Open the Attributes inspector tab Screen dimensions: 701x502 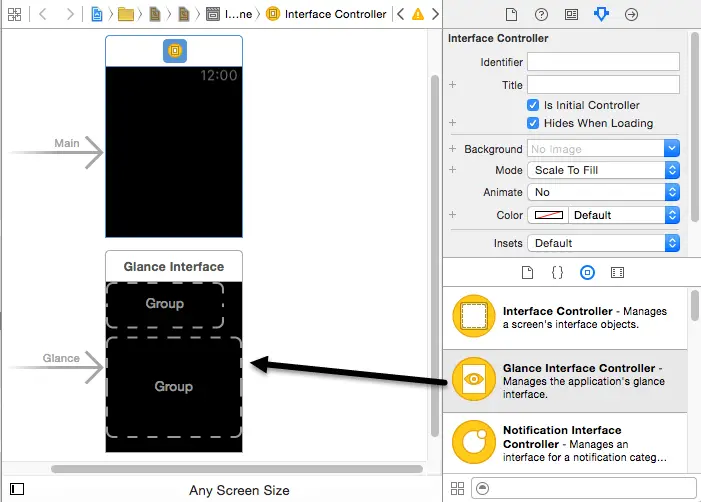(x=601, y=15)
